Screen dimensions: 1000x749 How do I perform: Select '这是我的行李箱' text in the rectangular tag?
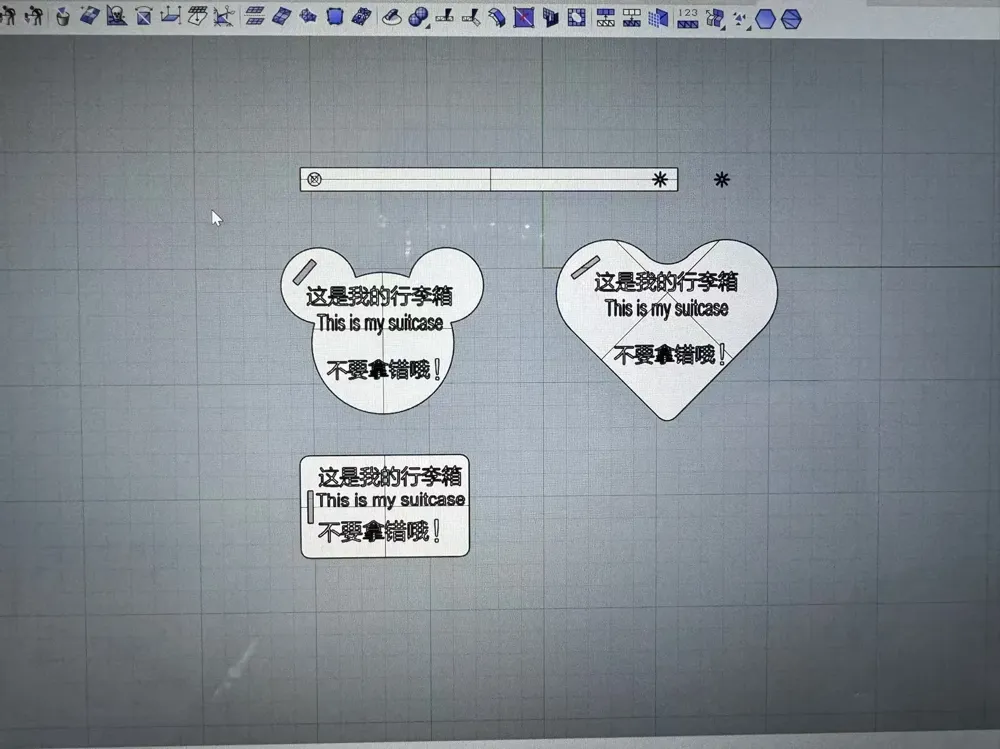pyautogui.click(x=390, y=476)
